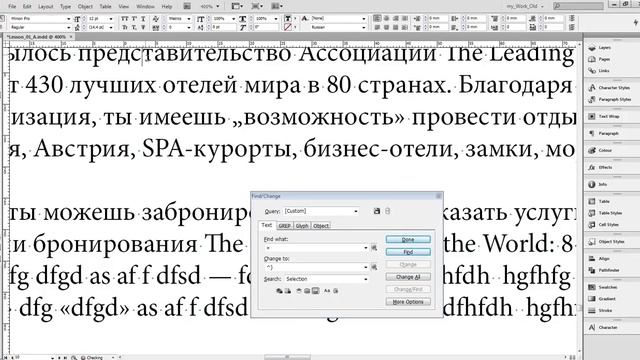Open the Type menu
The width and height of the screenshot is (640, 360).
point(65,7)
